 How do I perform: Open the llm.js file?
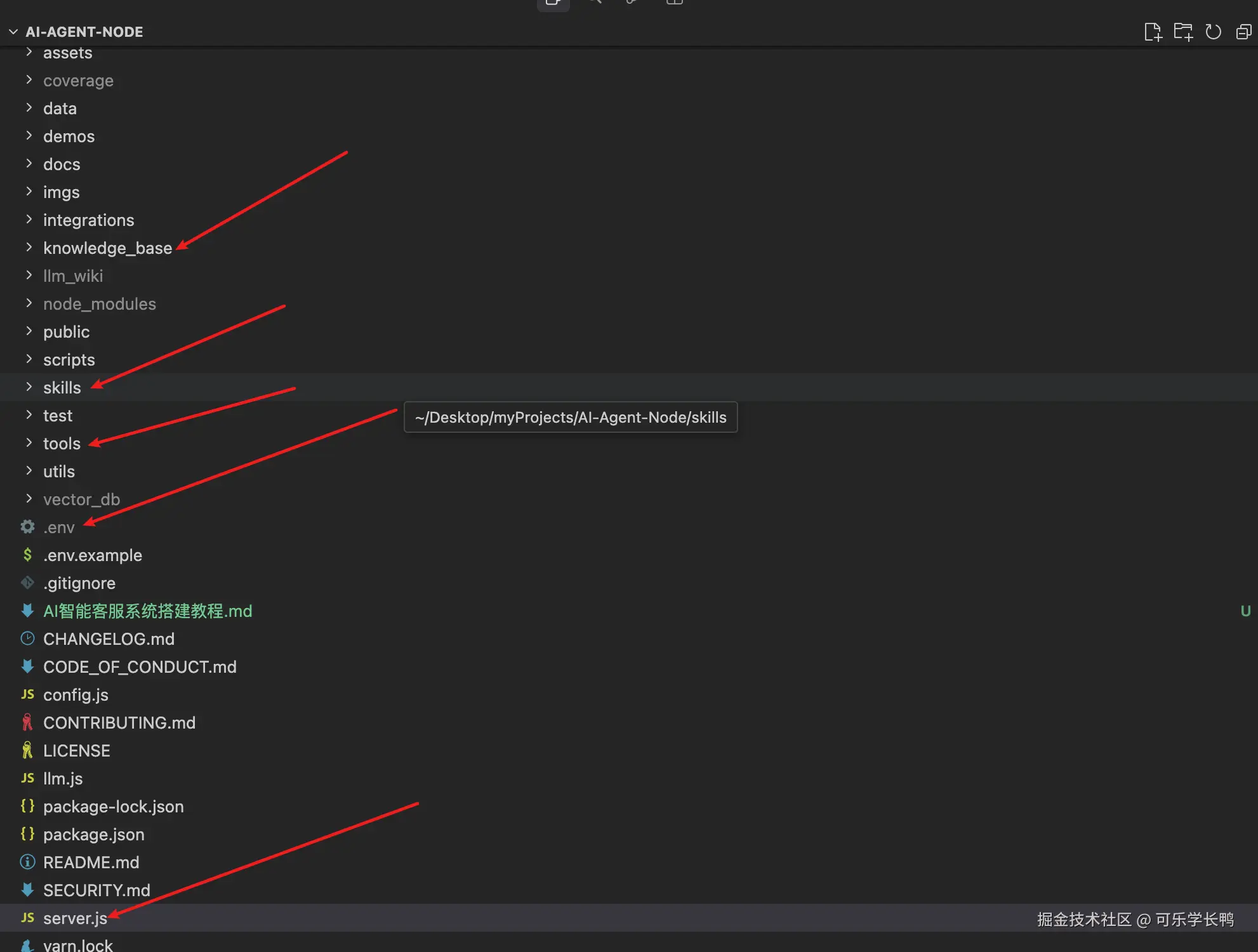(63, 778)
